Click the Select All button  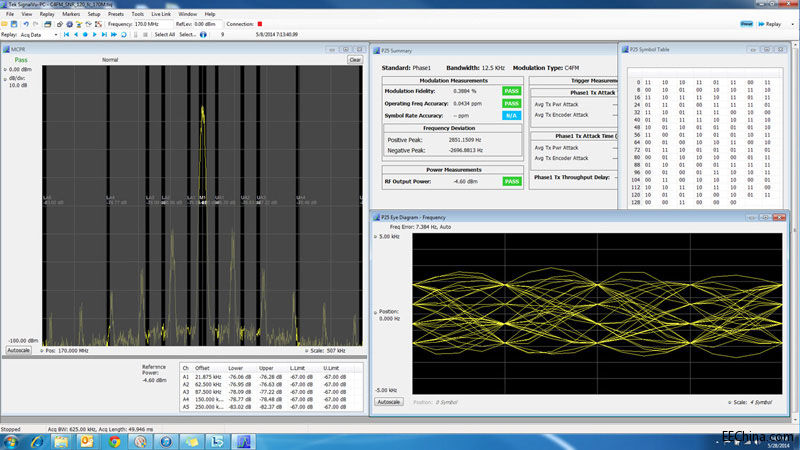[164, 35]
